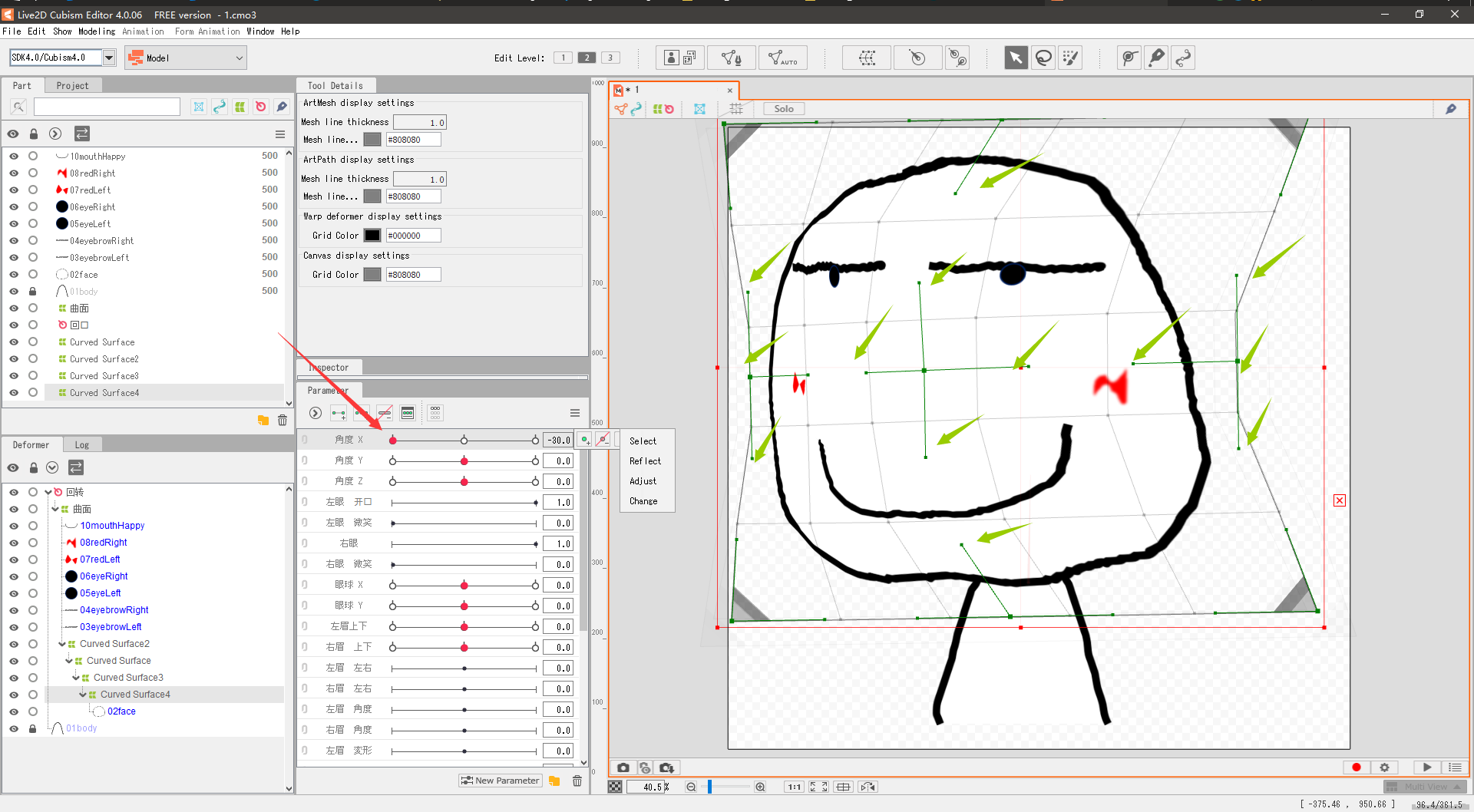The width and height of the screenshot is (1474, 812).
Task: Take canvas snapshot with camera icon
Action: pyautogui.click(x=623, y=767)
